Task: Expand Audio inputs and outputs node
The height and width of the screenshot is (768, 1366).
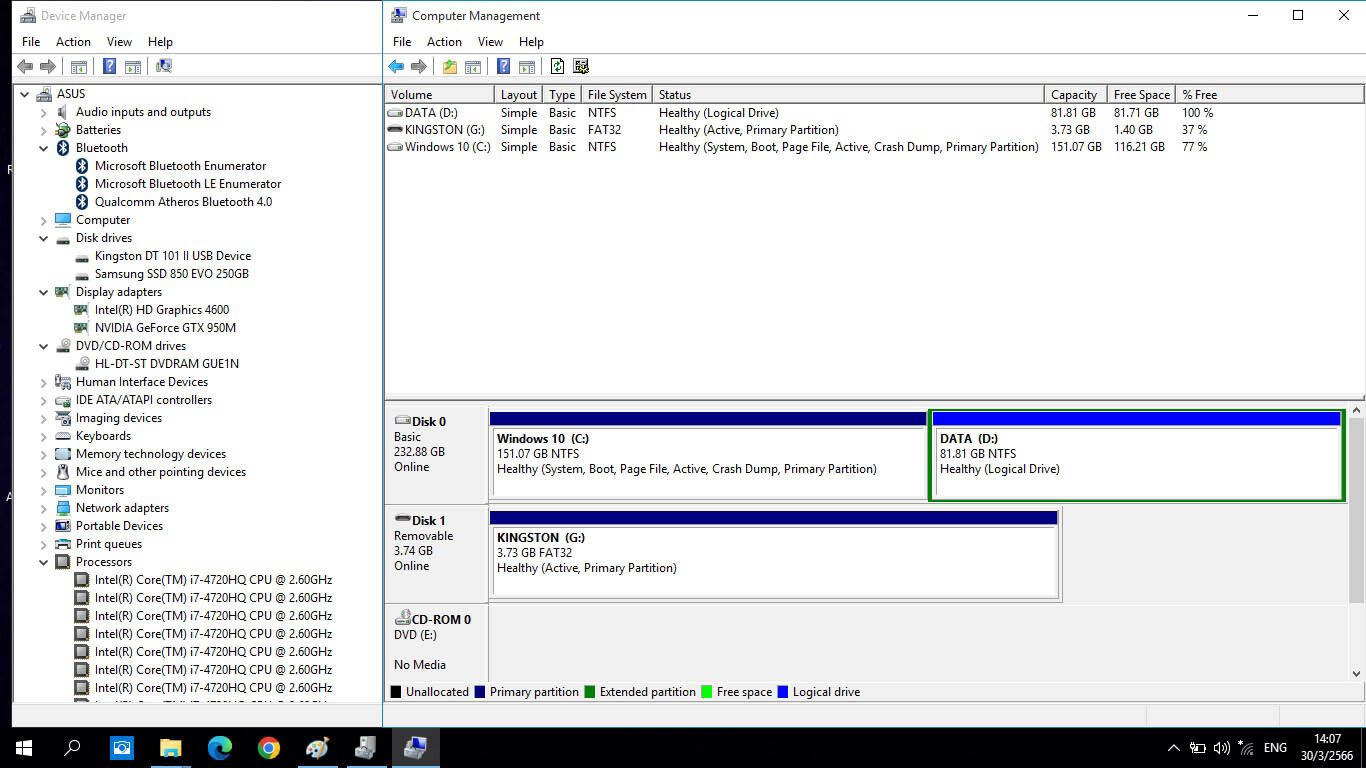Action: pyautogui.click(x=44, y=112)
